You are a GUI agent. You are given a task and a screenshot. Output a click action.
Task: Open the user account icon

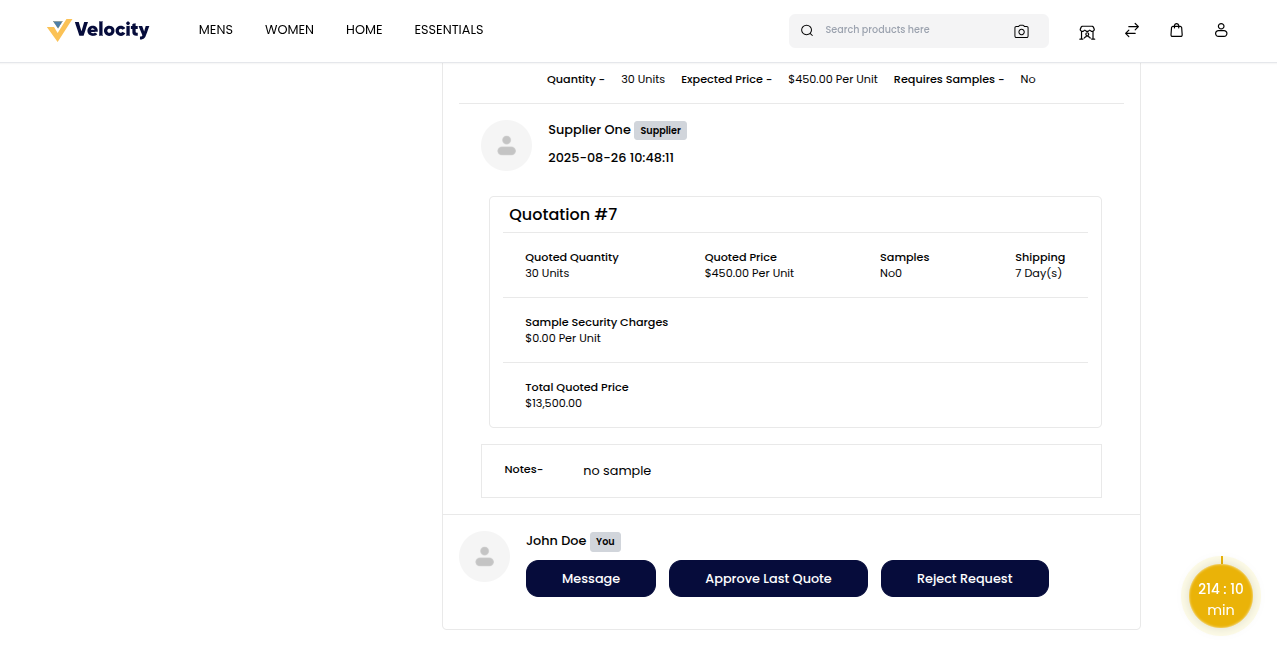(1221, 30)
